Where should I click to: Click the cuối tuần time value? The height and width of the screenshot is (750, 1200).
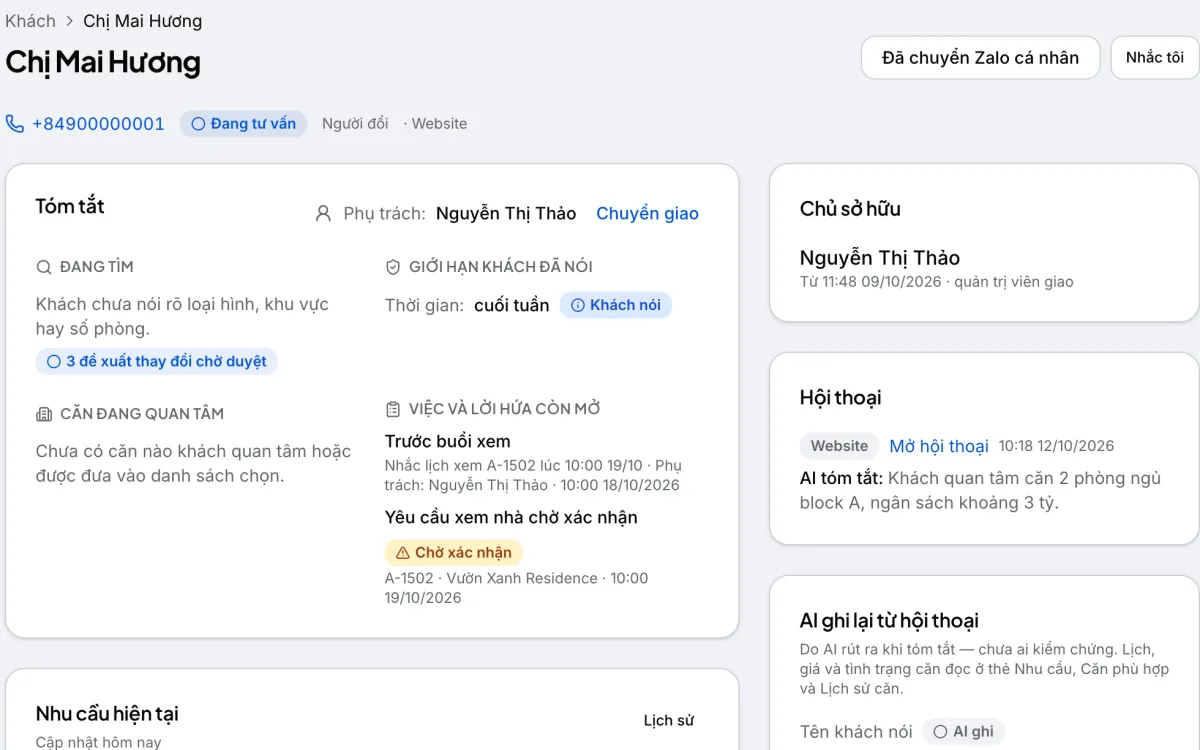pyautogui.click(x=512, y=306)
